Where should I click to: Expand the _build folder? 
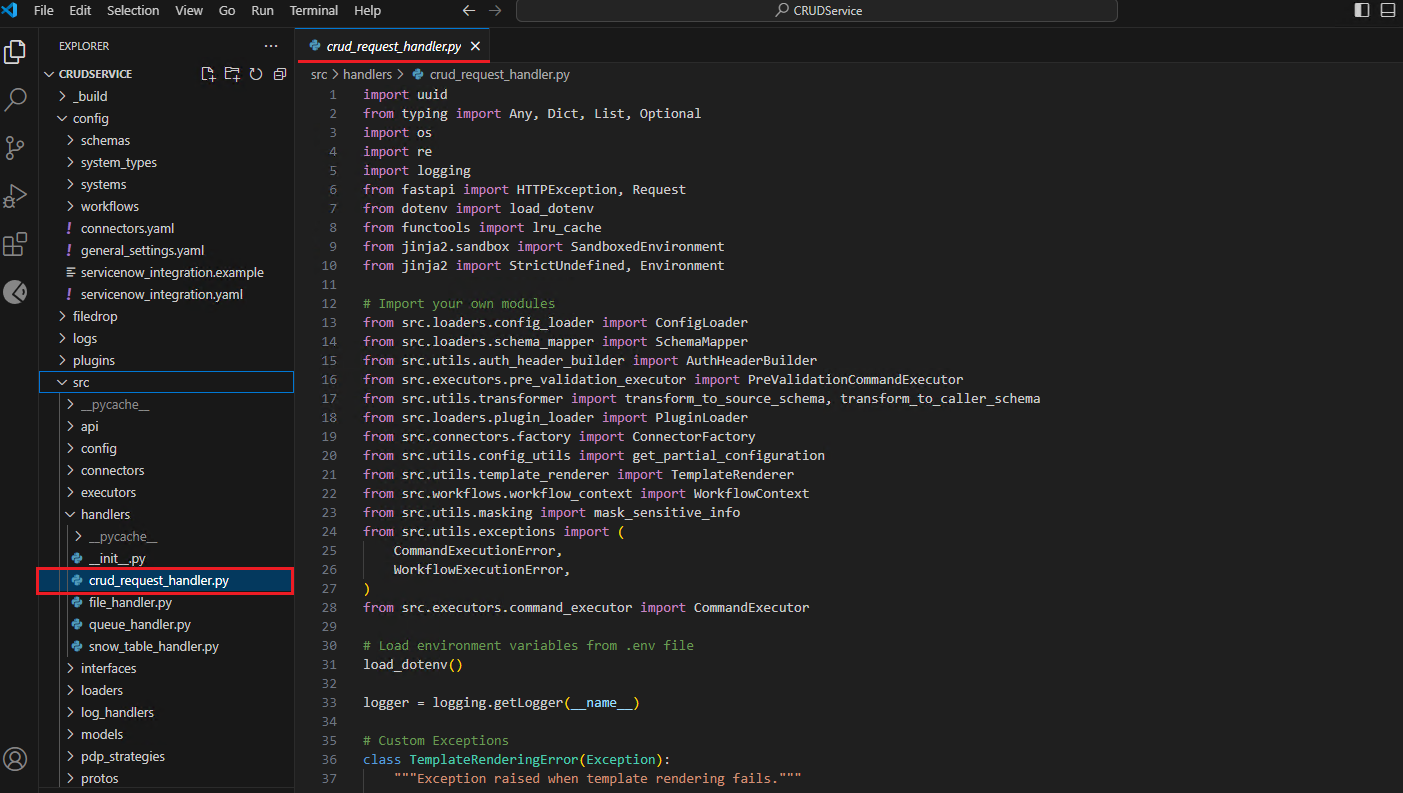point(166,96)
